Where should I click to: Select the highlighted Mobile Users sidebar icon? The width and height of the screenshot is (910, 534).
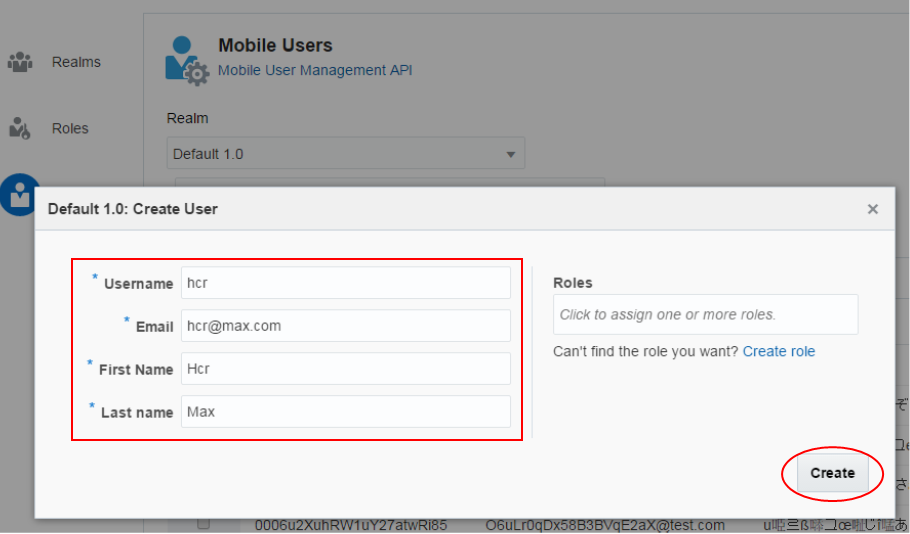20,195
